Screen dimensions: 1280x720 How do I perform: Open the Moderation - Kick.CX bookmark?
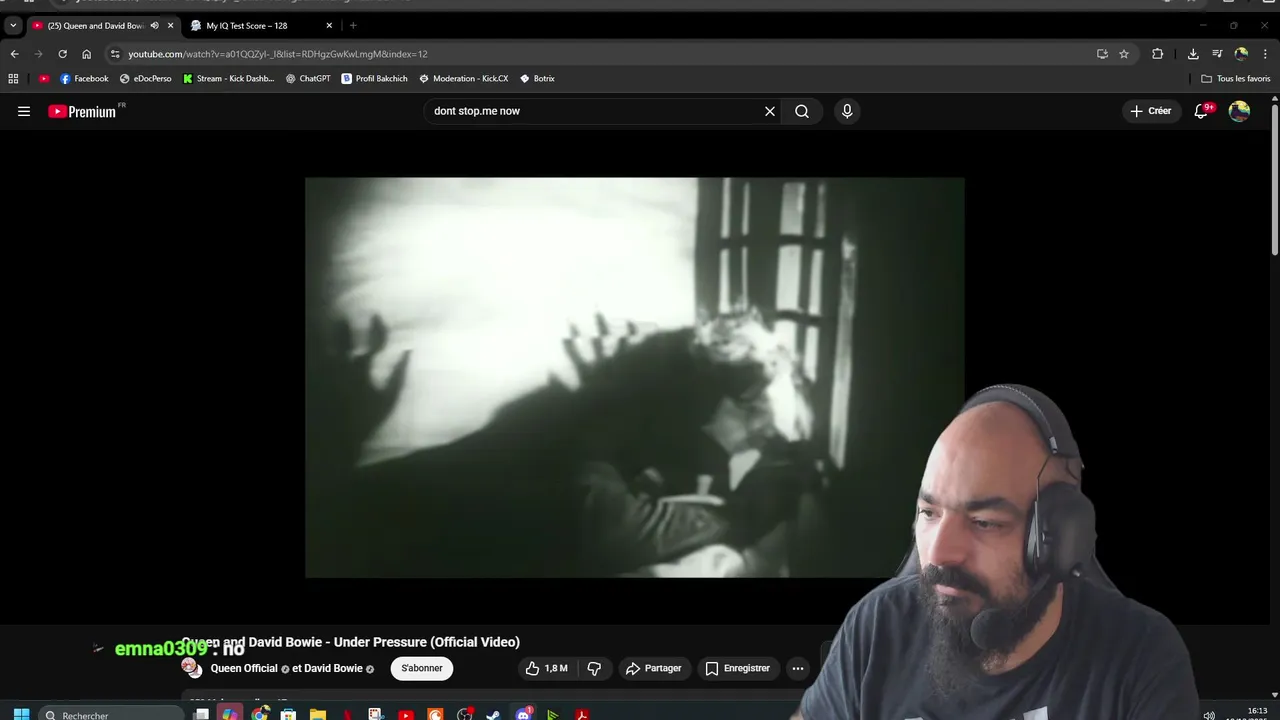point(463,78)
